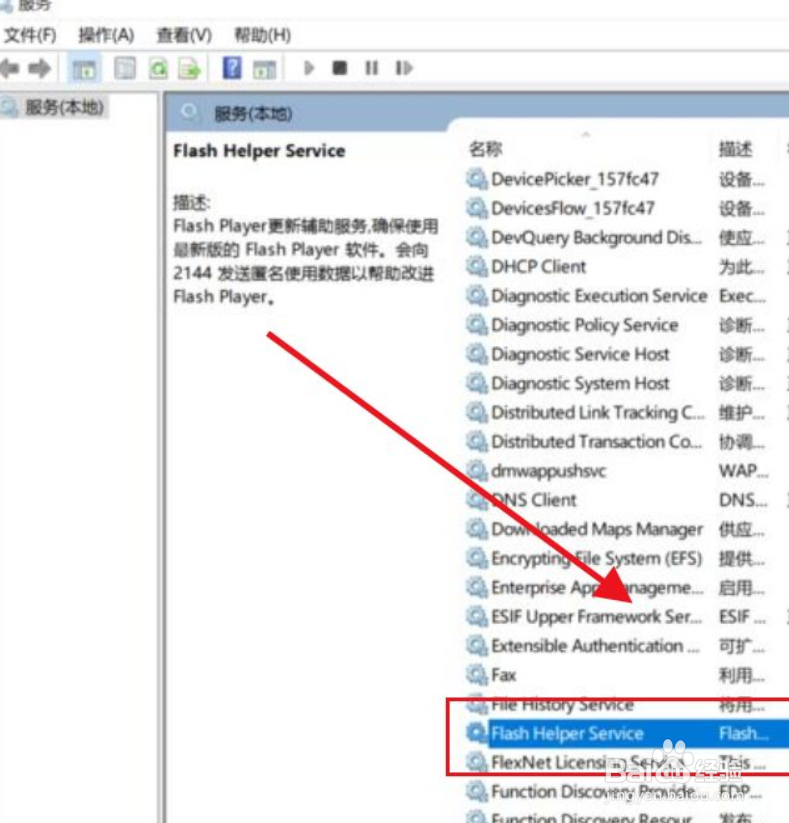Screen dimensions: 789x823
Task: Select Distributed Link Tracking C... service
Action: [x=598, y=412]
